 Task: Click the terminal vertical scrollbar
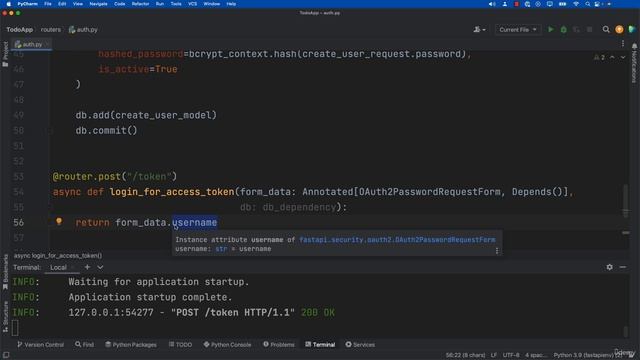tap(625, 331)
